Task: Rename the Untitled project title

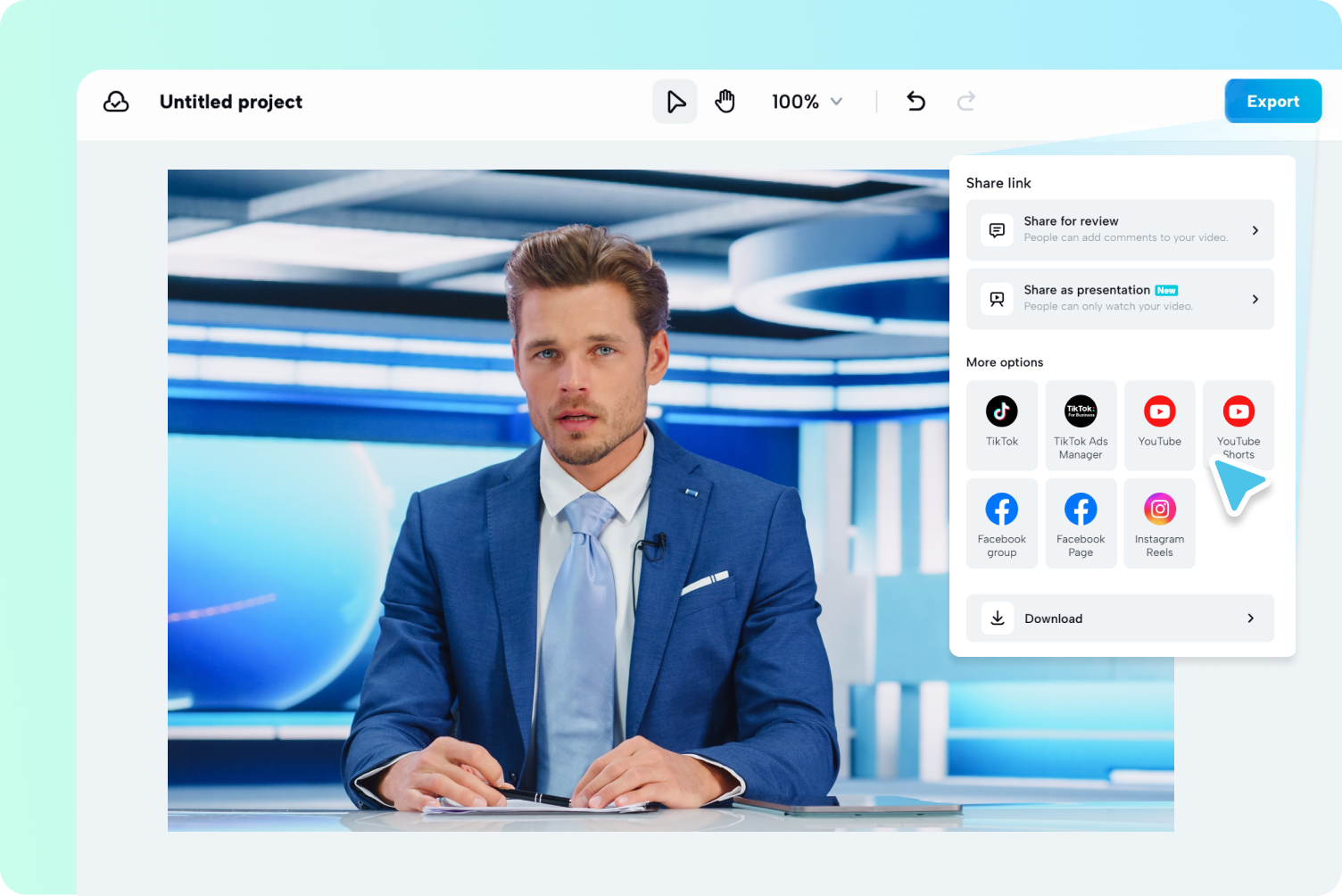Action: 231,102
